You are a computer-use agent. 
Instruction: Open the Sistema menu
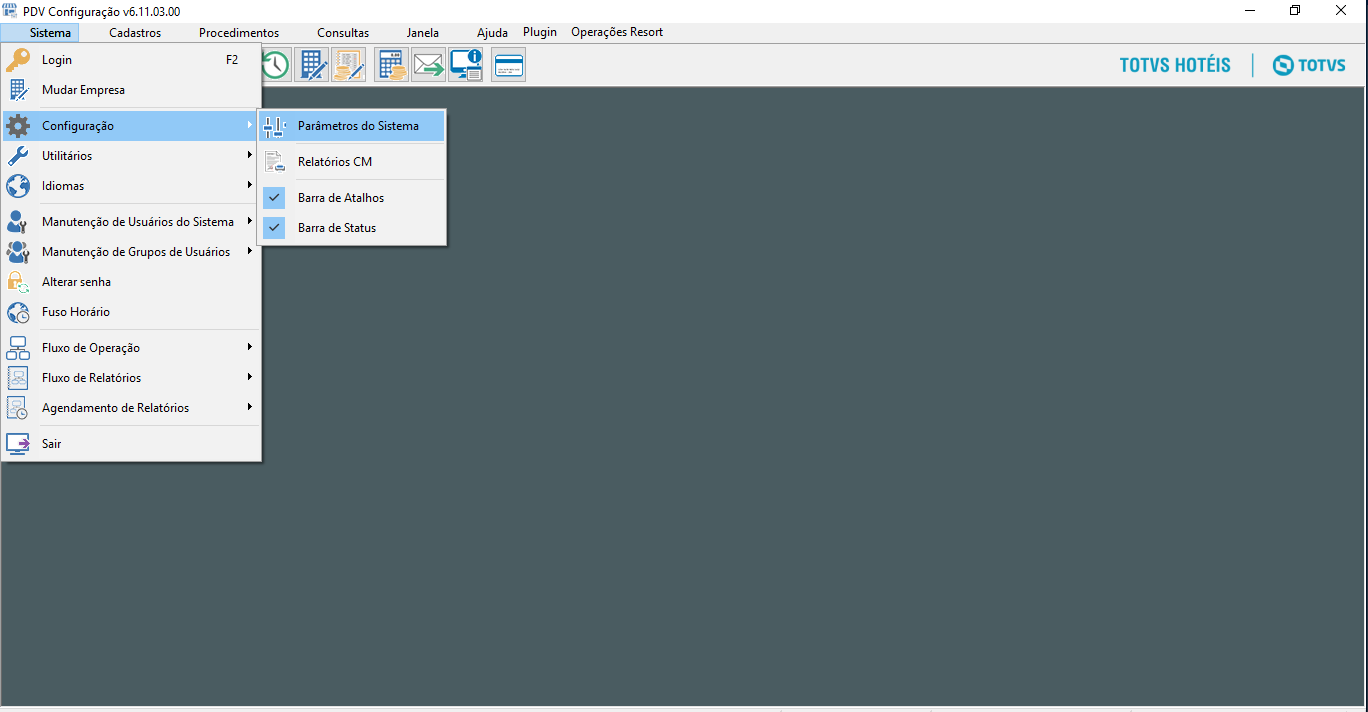point(50,33)
